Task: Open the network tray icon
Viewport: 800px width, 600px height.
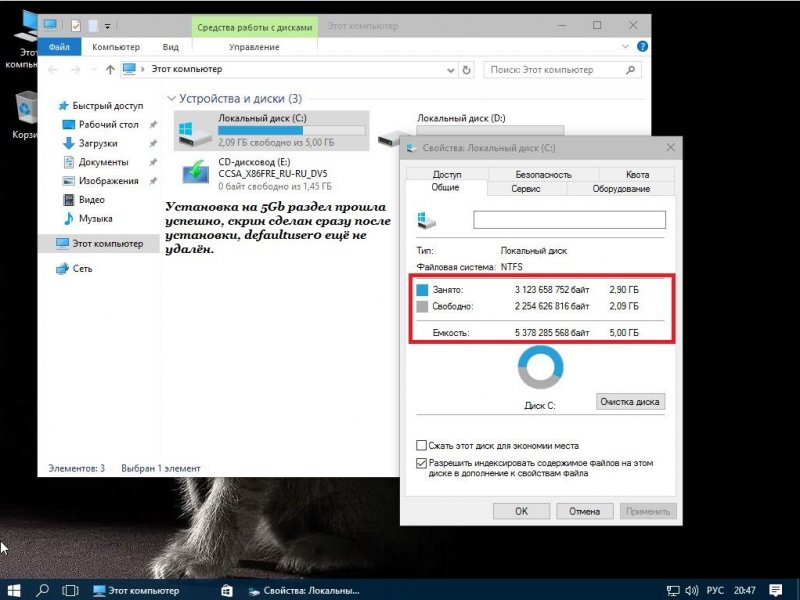Action: click(x=673, y=591)
